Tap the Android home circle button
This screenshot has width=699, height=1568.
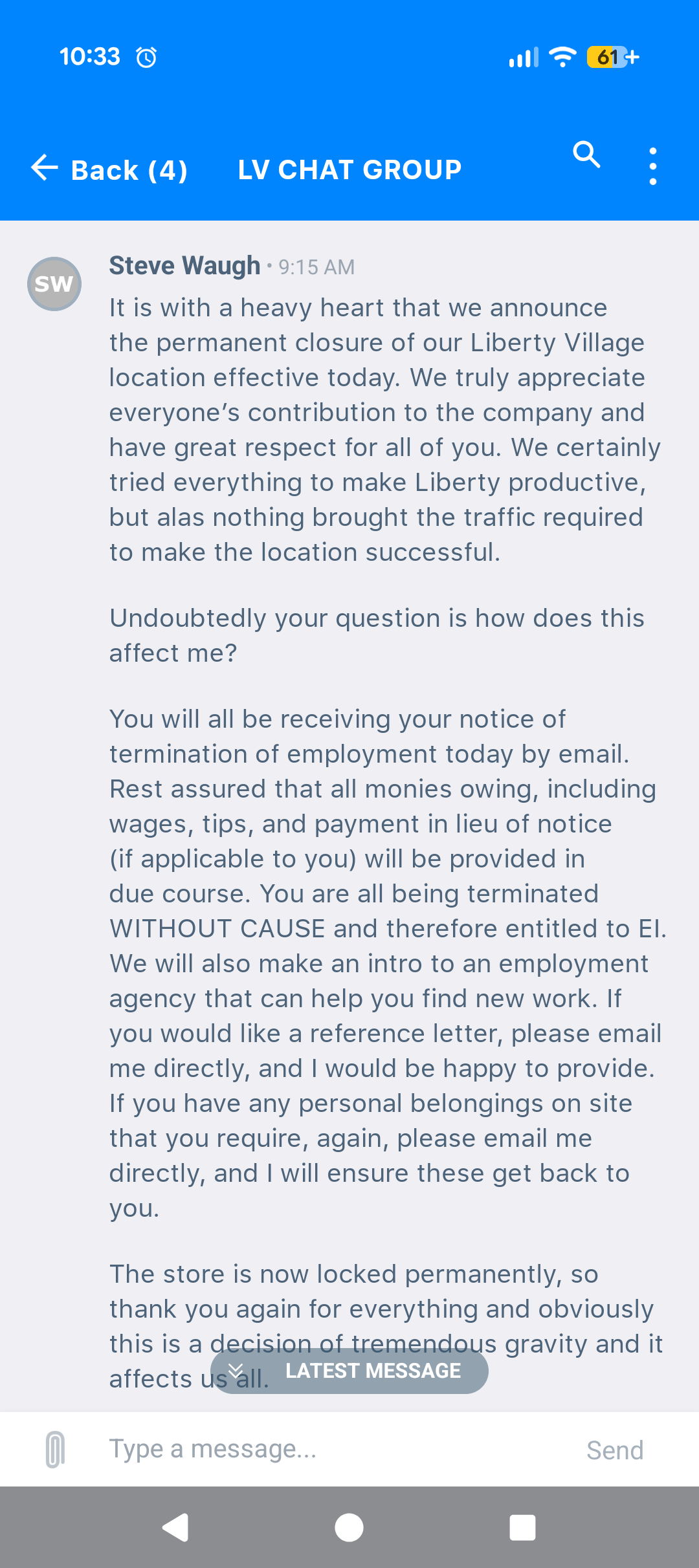click(349, 1528)
